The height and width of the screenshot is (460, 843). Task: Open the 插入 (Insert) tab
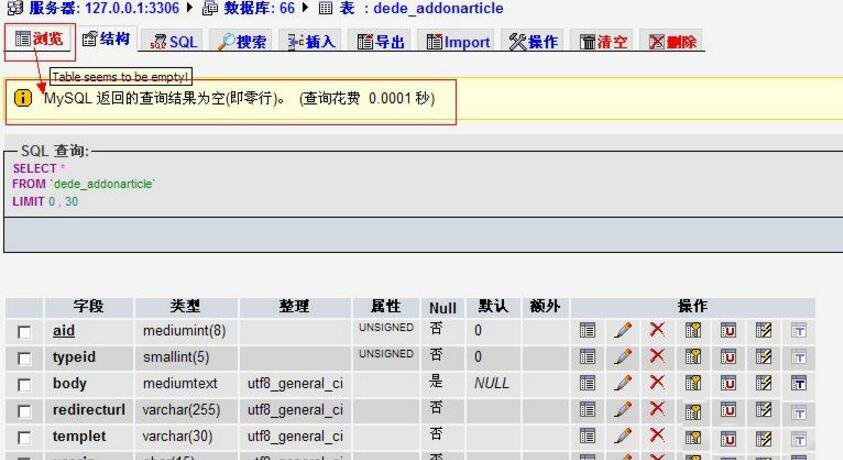tap(312, 41)
